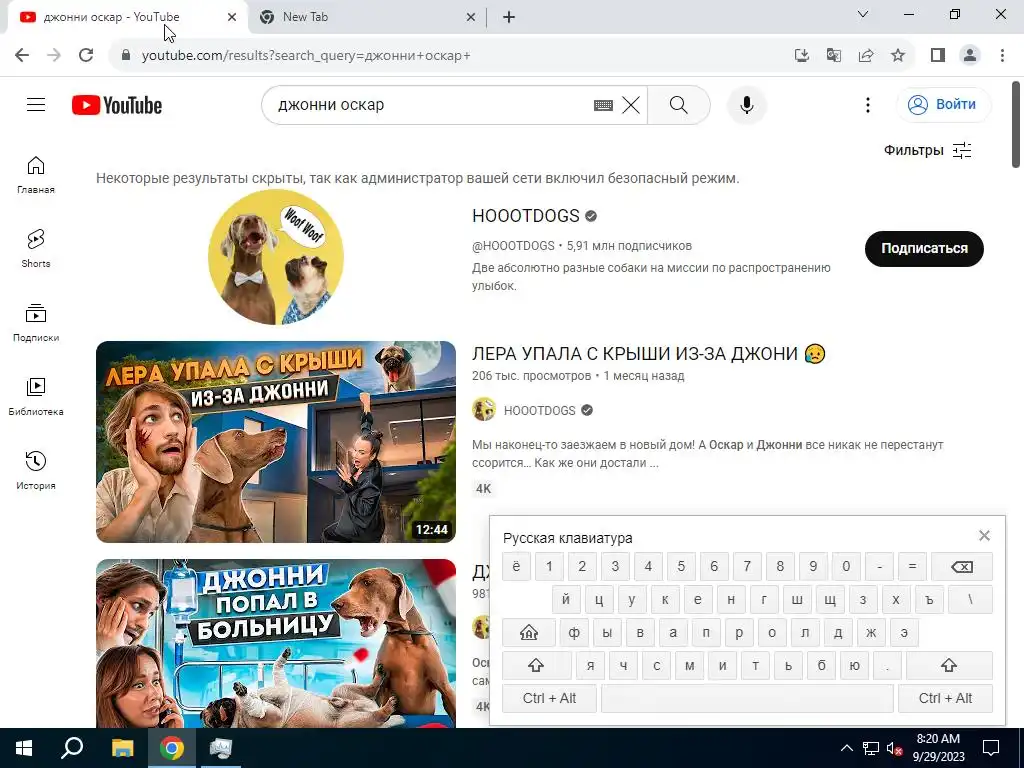Go to Главная in the sidebar
The image size is (1024, 768).
(36, 175)
